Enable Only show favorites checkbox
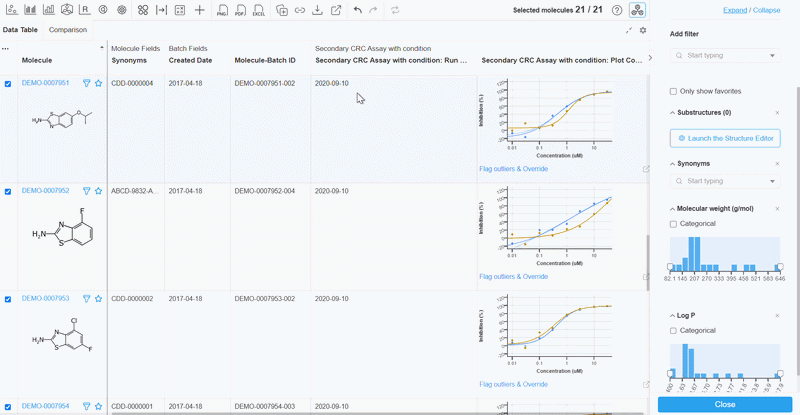The width and height of the screenshot is (800, 415). [x=673, y=91]
